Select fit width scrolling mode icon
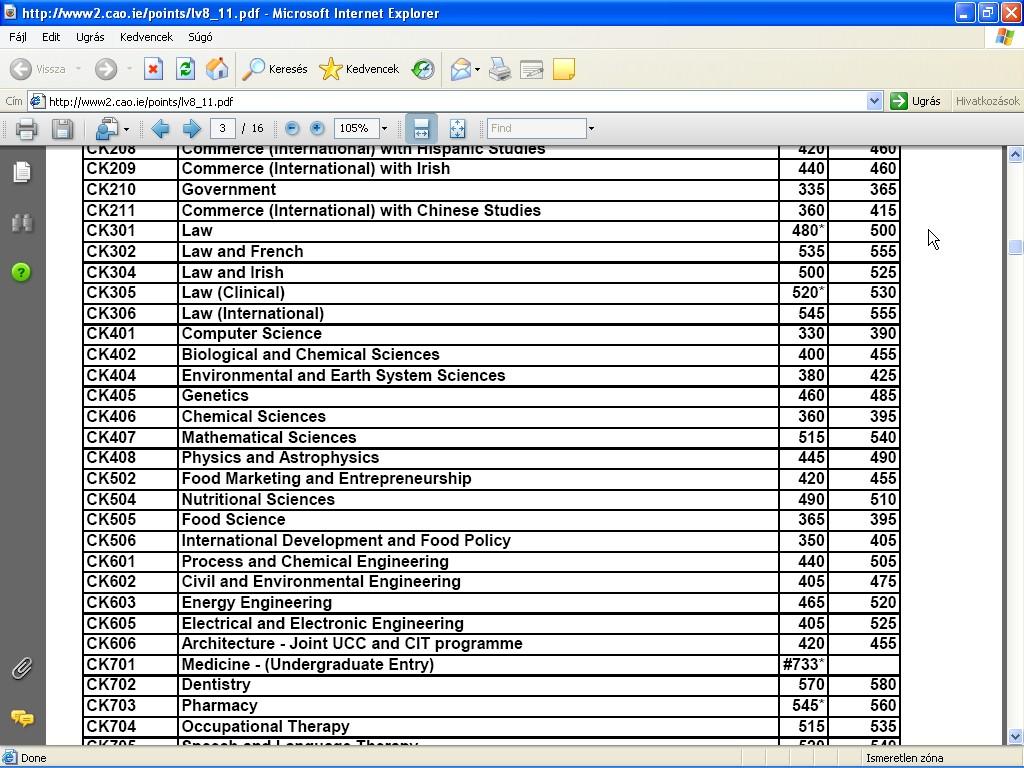The image size is (1024, 768). click(421, 129)
